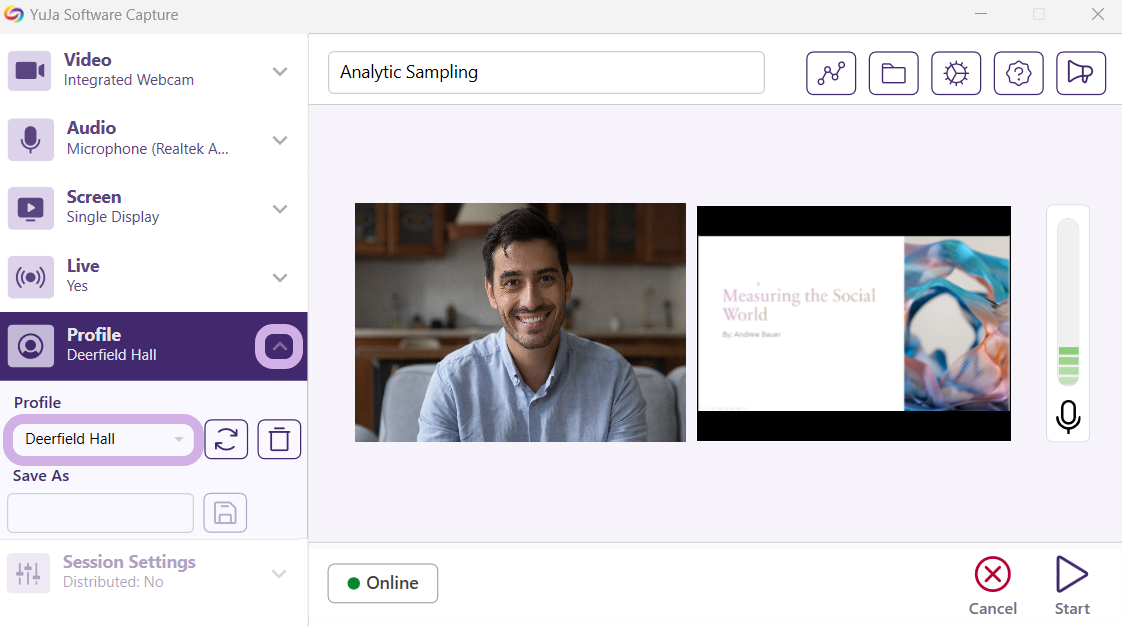Click the microphone icon below the audio meter
This screenshot has height=626, width=1122.
(x=1068, y=417)
